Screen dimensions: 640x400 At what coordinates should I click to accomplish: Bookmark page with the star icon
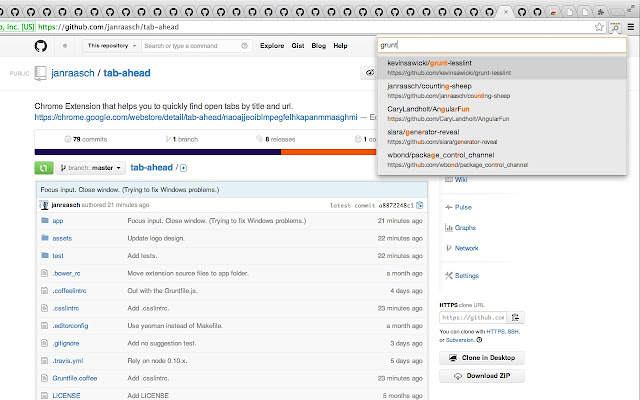pyautogui.click(x=599, y=27)
